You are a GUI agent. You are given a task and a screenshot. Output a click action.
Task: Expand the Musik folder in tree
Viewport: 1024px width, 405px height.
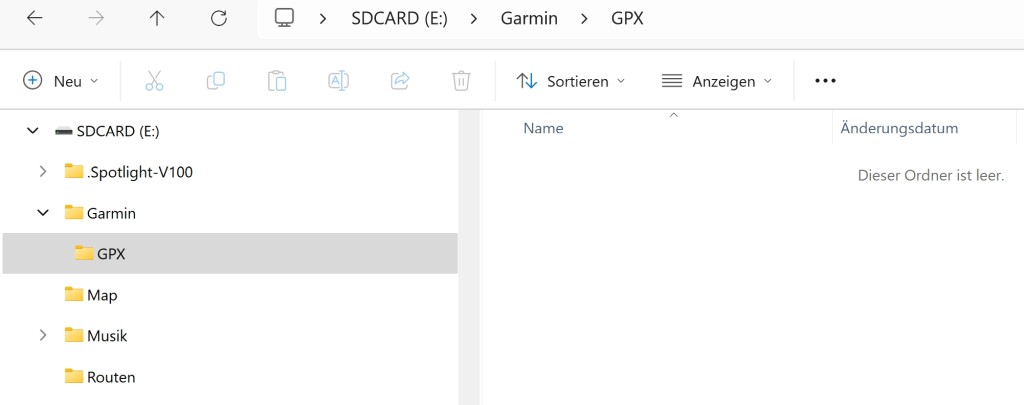[x=42, y=336]
